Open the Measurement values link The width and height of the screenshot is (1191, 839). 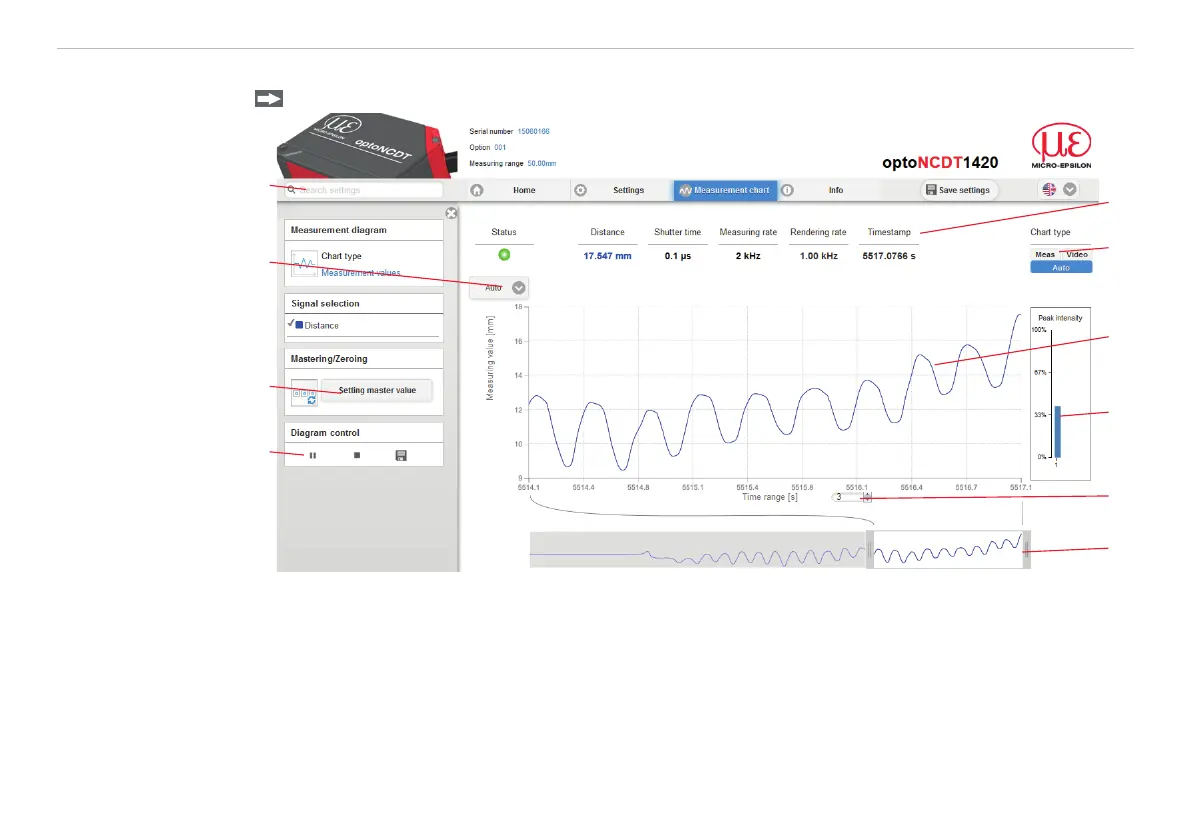[x=360, y=273]
